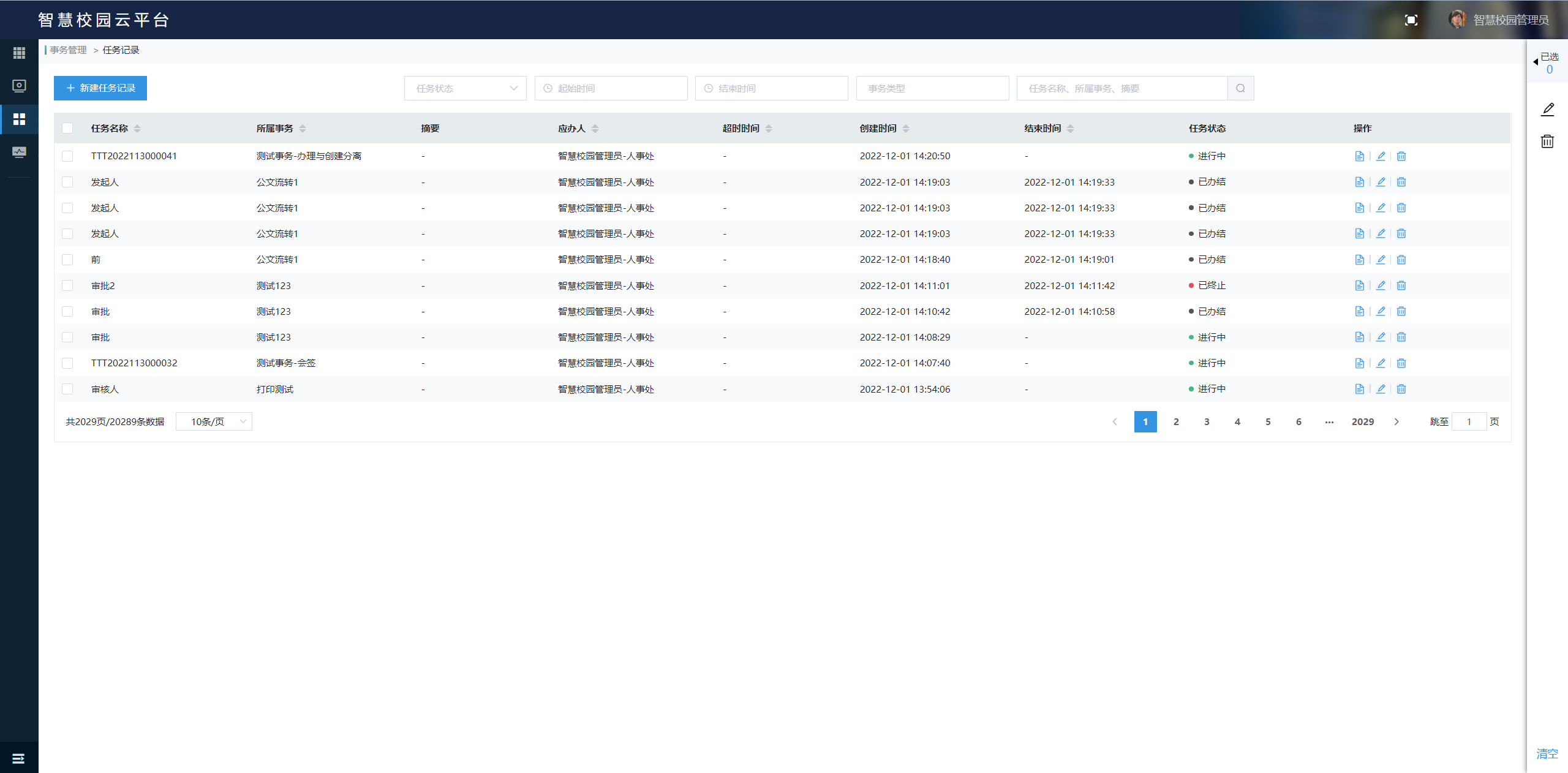Toggle the select-all header checkbox
The height and width of the screenshot is (773, 1568).
coord(67,128)
